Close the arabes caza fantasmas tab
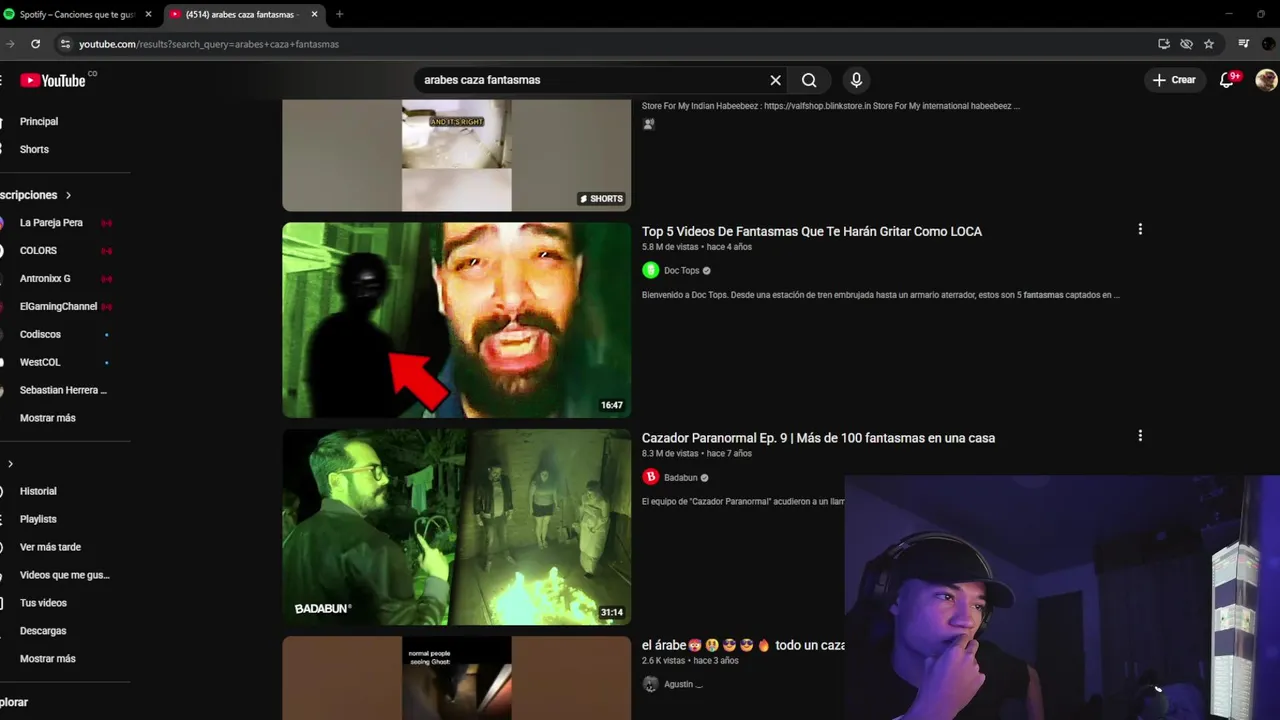Viewport: 1280px width, 720px height. pos(314,15)
